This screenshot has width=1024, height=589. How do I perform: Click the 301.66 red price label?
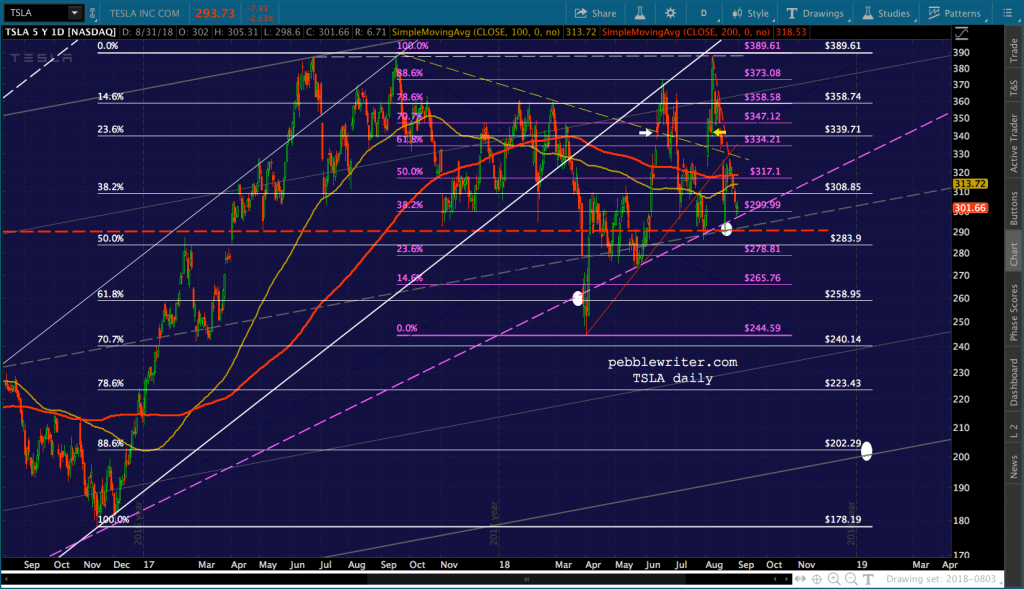point(970,208)
